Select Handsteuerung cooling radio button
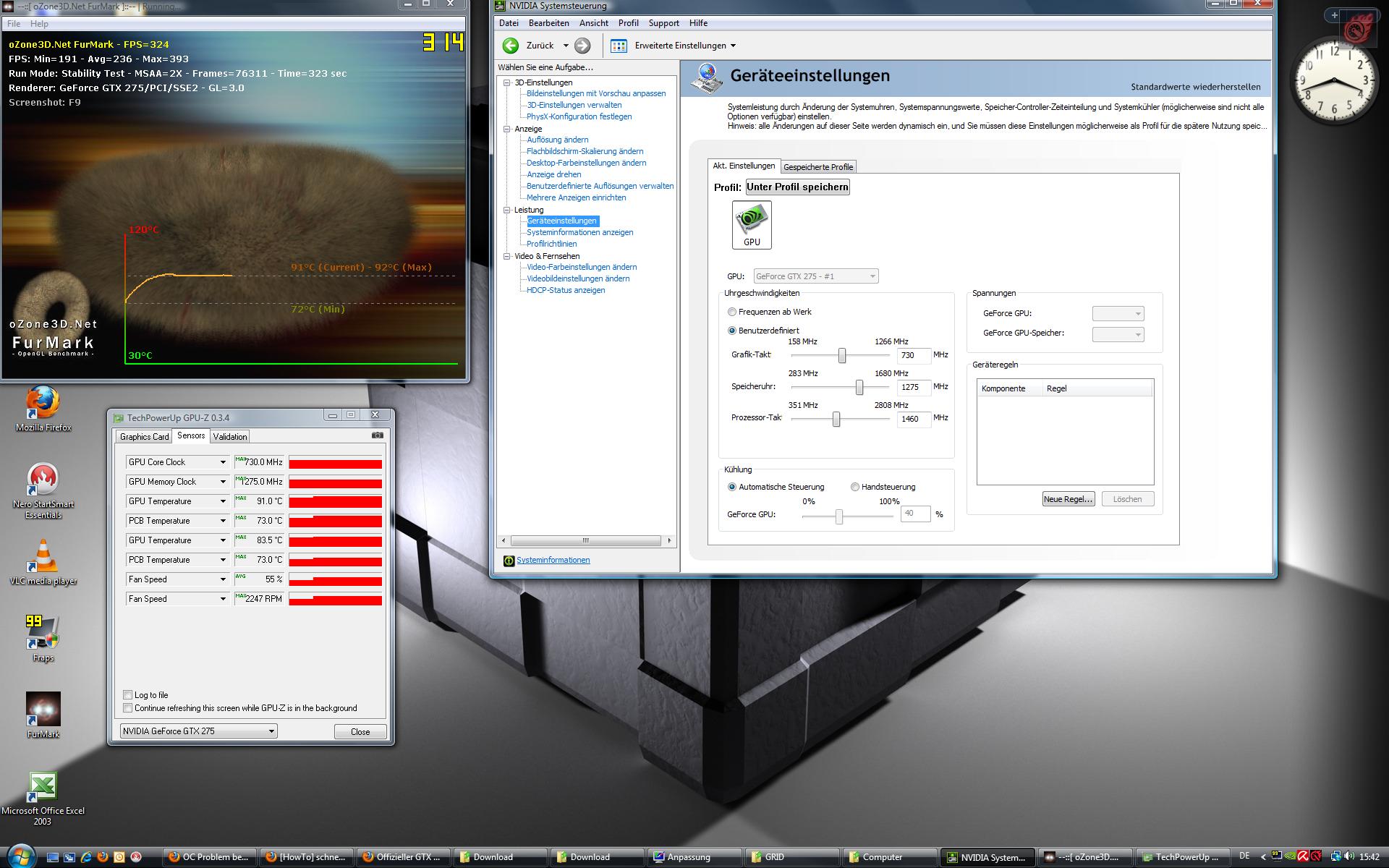Viewport: 1389px width, 868px height. pos(855,487)
